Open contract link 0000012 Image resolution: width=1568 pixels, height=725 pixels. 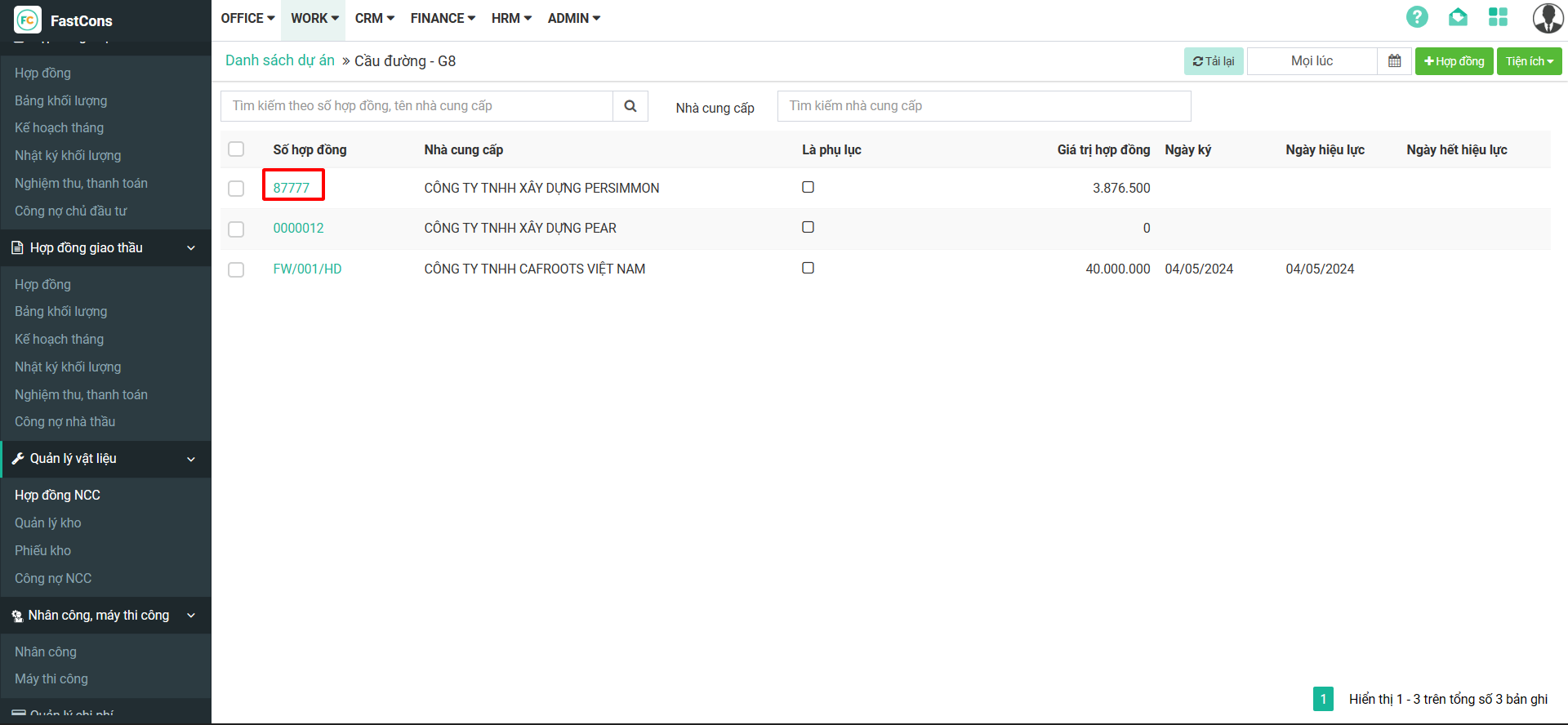pyautogui.click(x=298, y=229)
